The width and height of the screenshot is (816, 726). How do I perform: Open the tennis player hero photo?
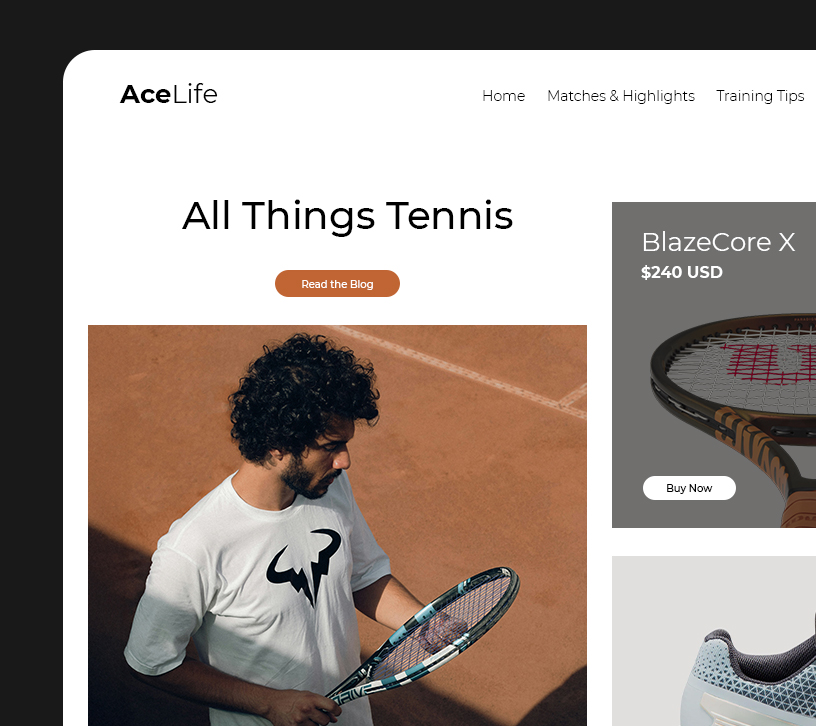point(337,526)
